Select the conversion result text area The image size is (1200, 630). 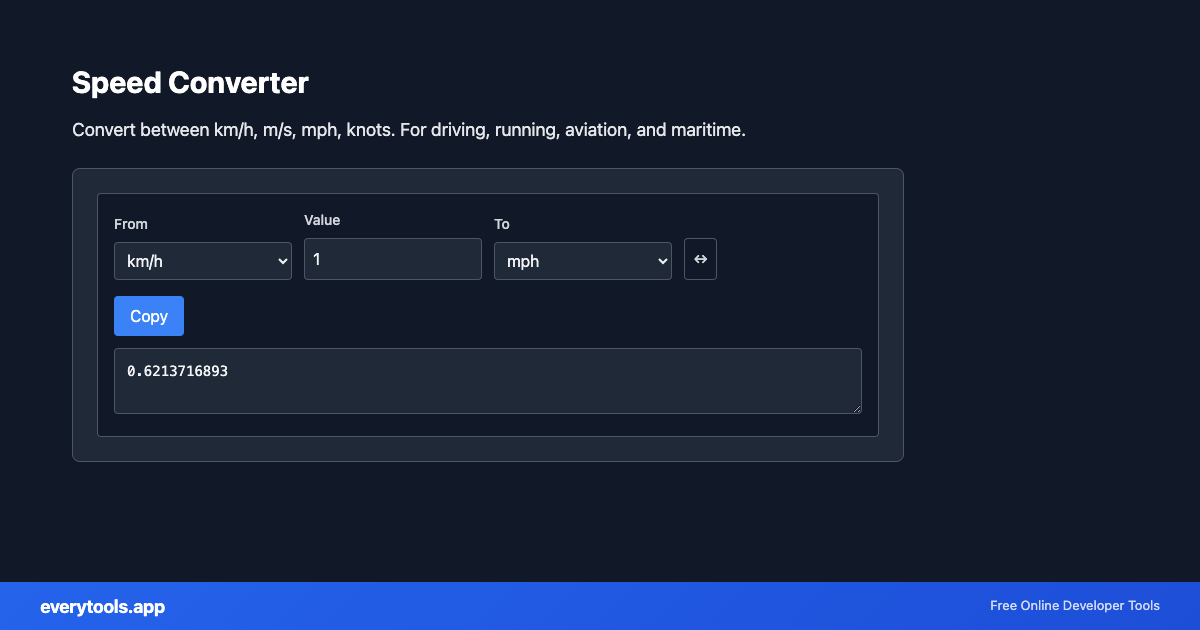[487, 380]
